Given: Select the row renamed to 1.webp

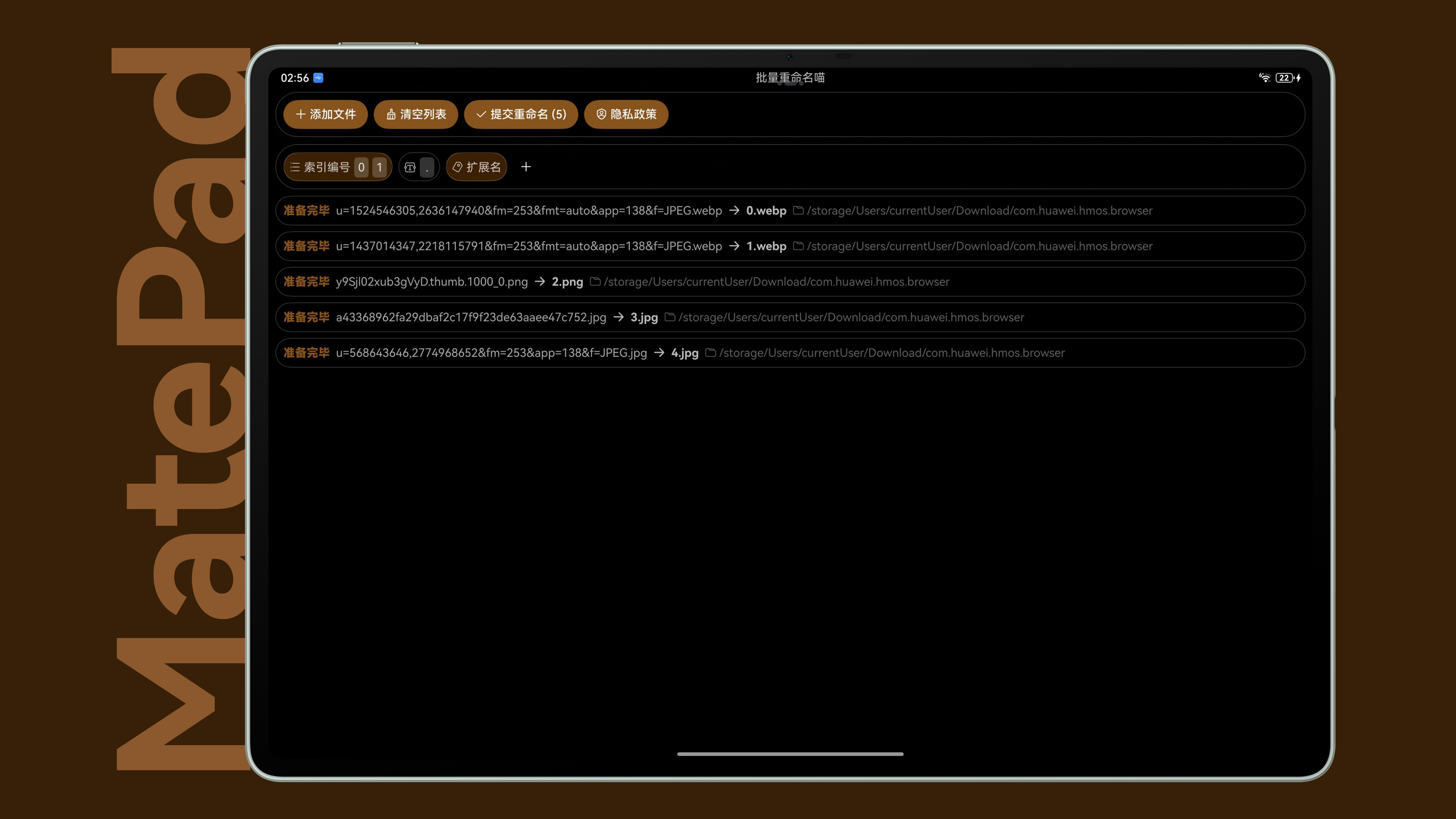Looking at the screenshot, I should [x=790, y=246].
